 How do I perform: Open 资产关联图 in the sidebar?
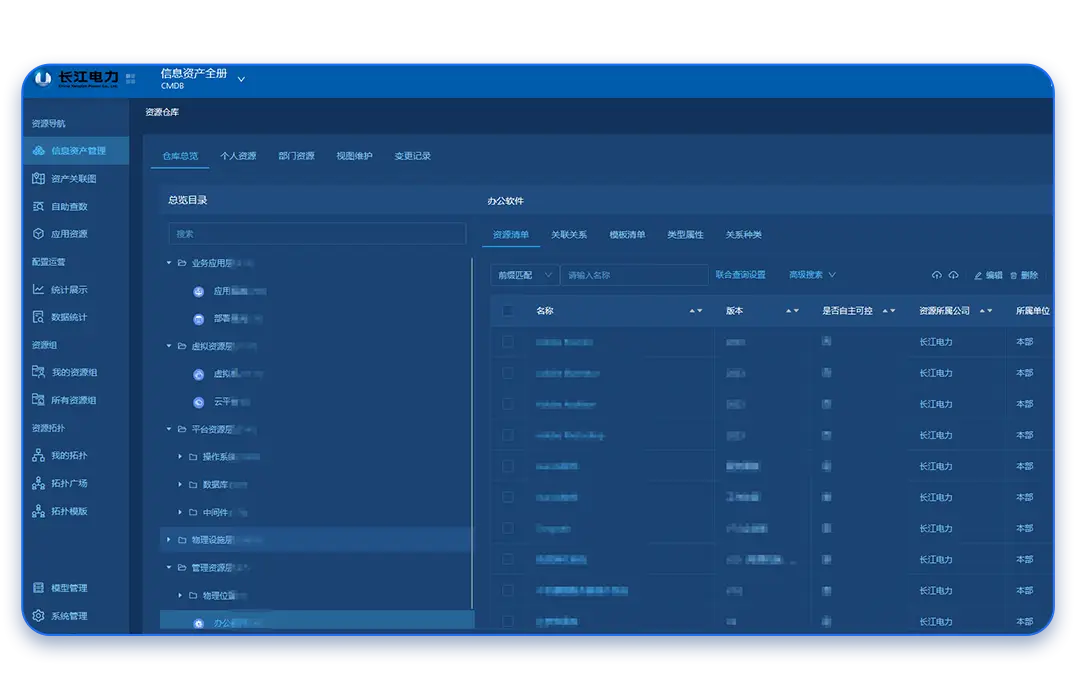(x=73, y=179)
